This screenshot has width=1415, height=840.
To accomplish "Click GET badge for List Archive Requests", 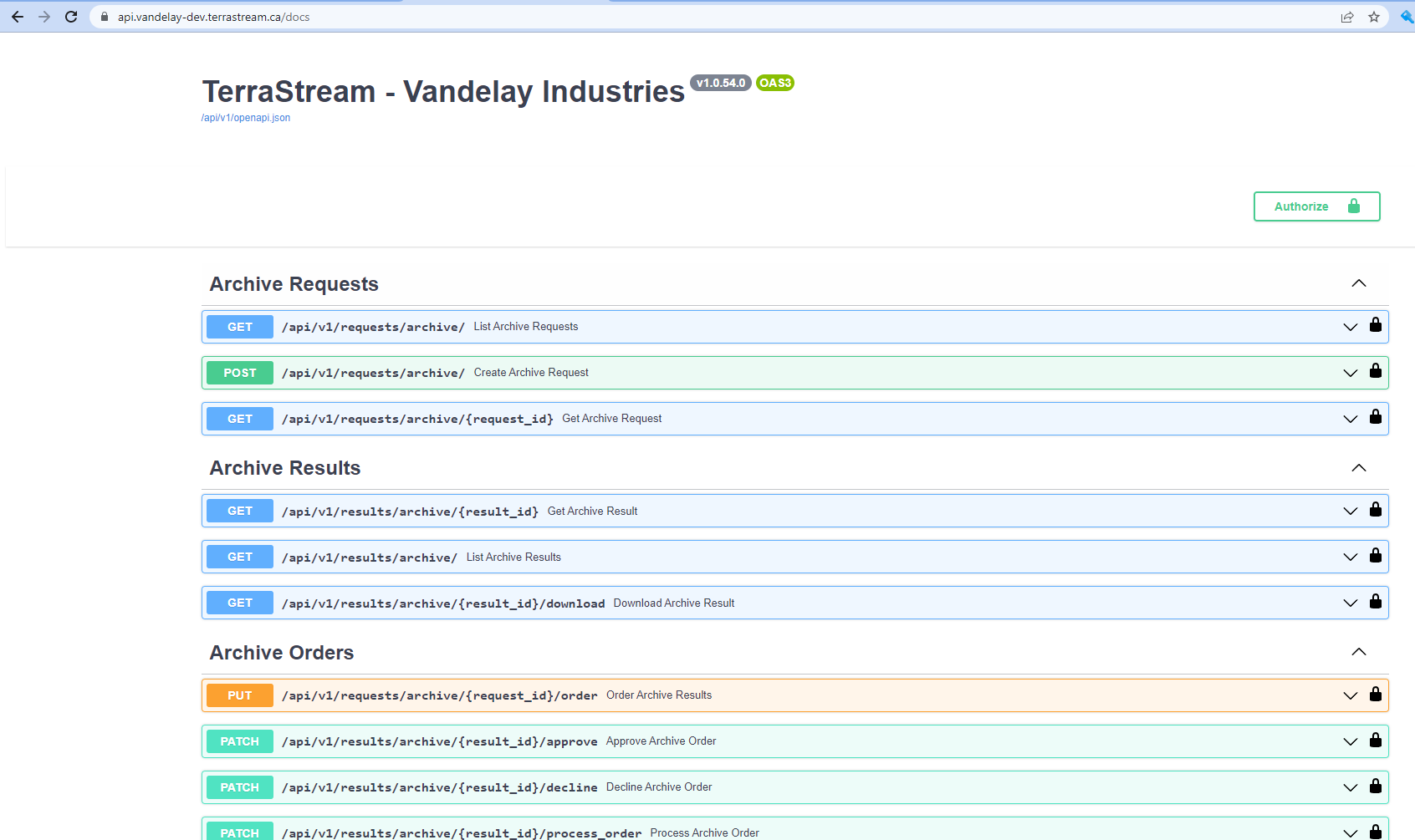I will (x=240, y=327).
